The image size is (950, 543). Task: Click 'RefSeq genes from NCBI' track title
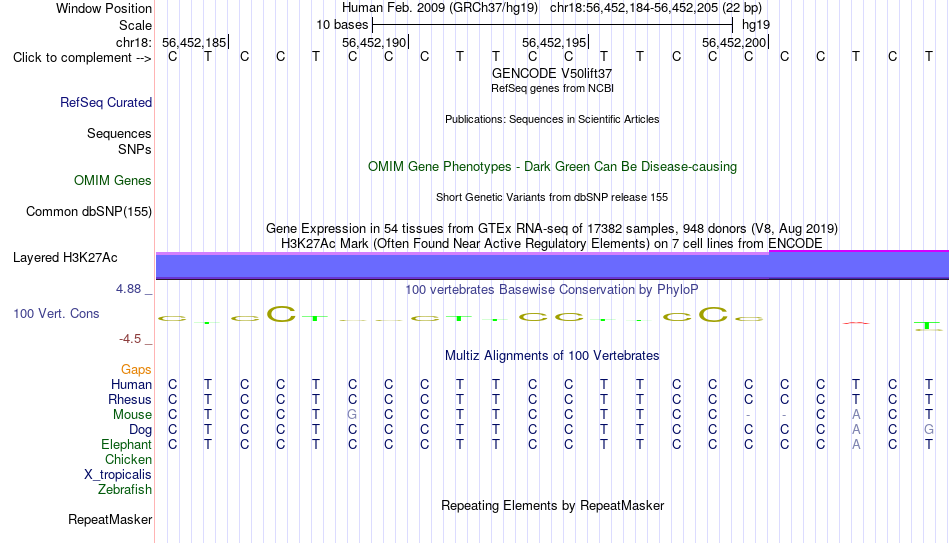click(552, 88)
